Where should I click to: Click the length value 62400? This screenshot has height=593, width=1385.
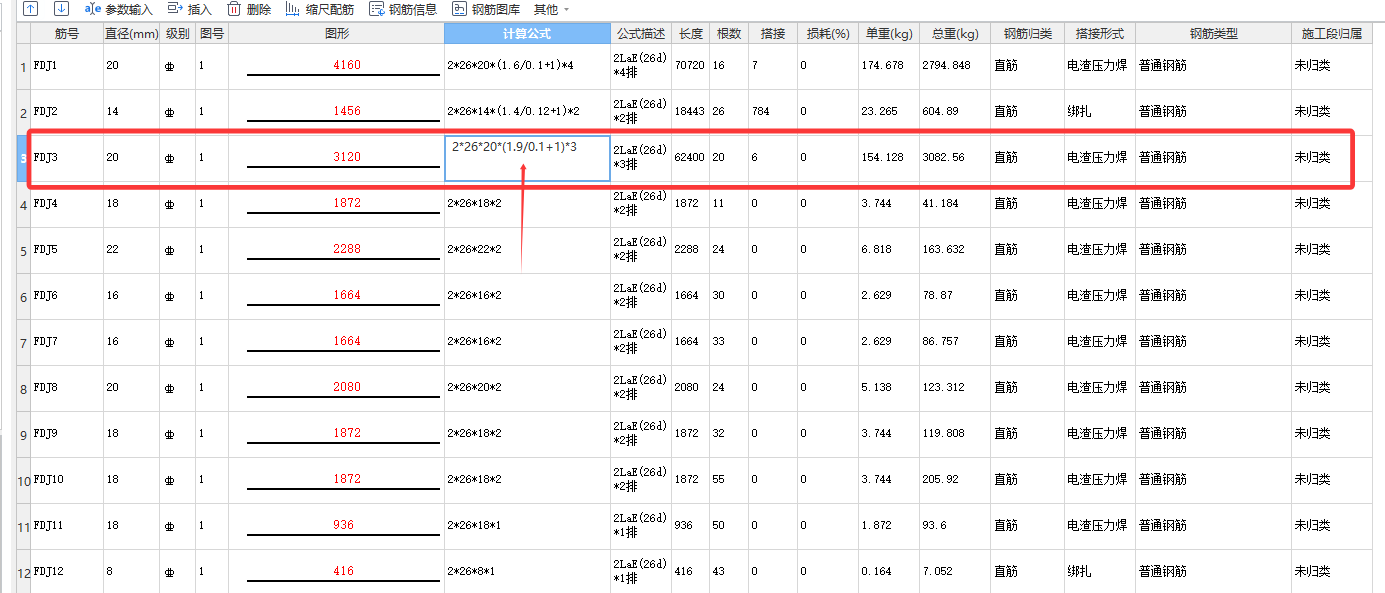[x=689, y=158]
